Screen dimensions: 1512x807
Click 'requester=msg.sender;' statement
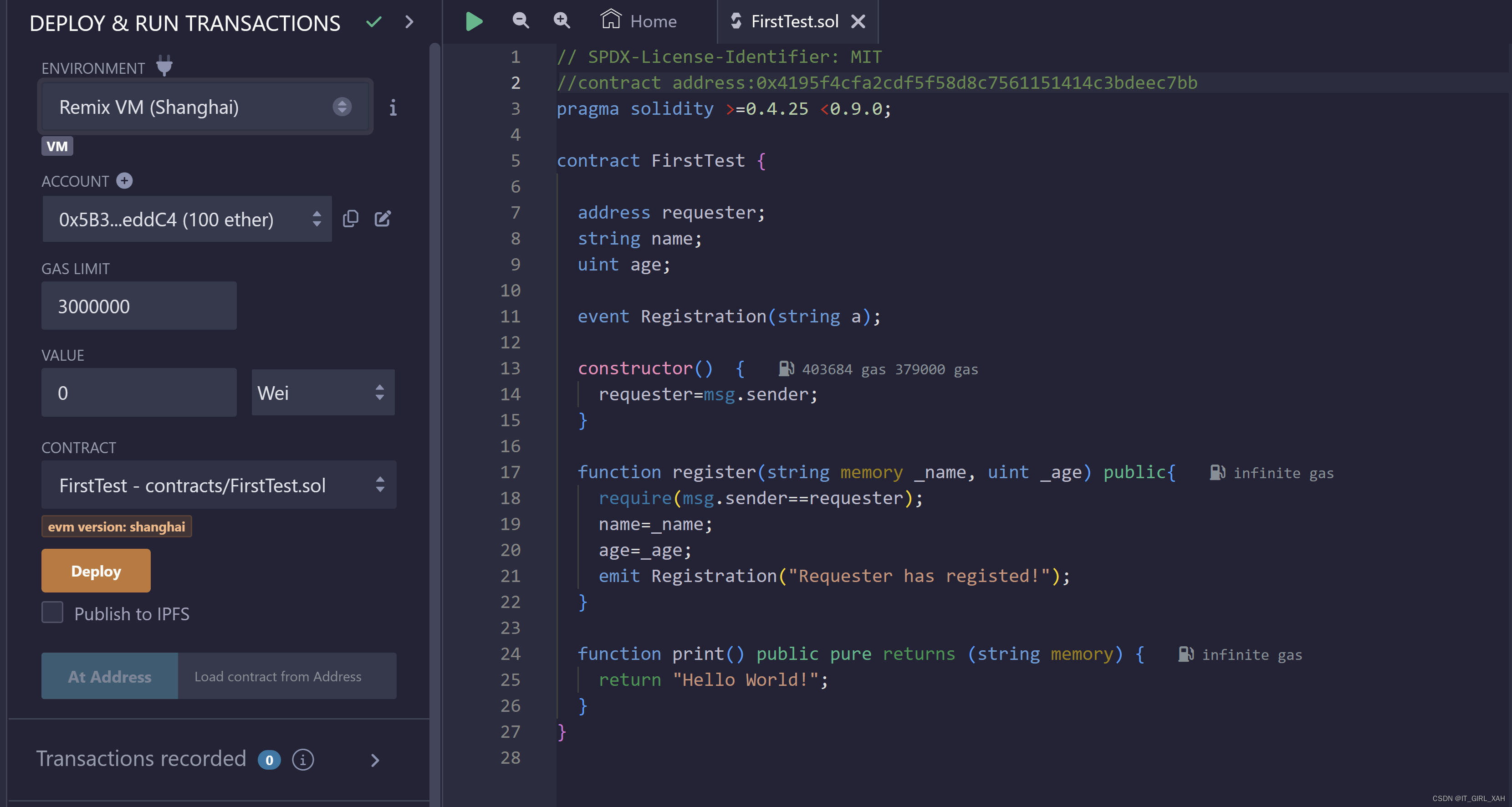(708, 394)
